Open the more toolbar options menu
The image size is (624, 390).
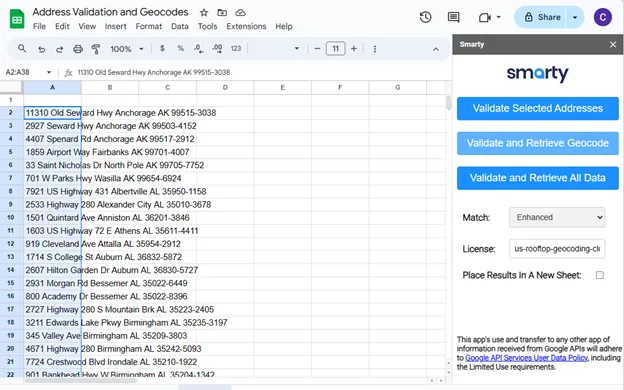tap(374, 49)
